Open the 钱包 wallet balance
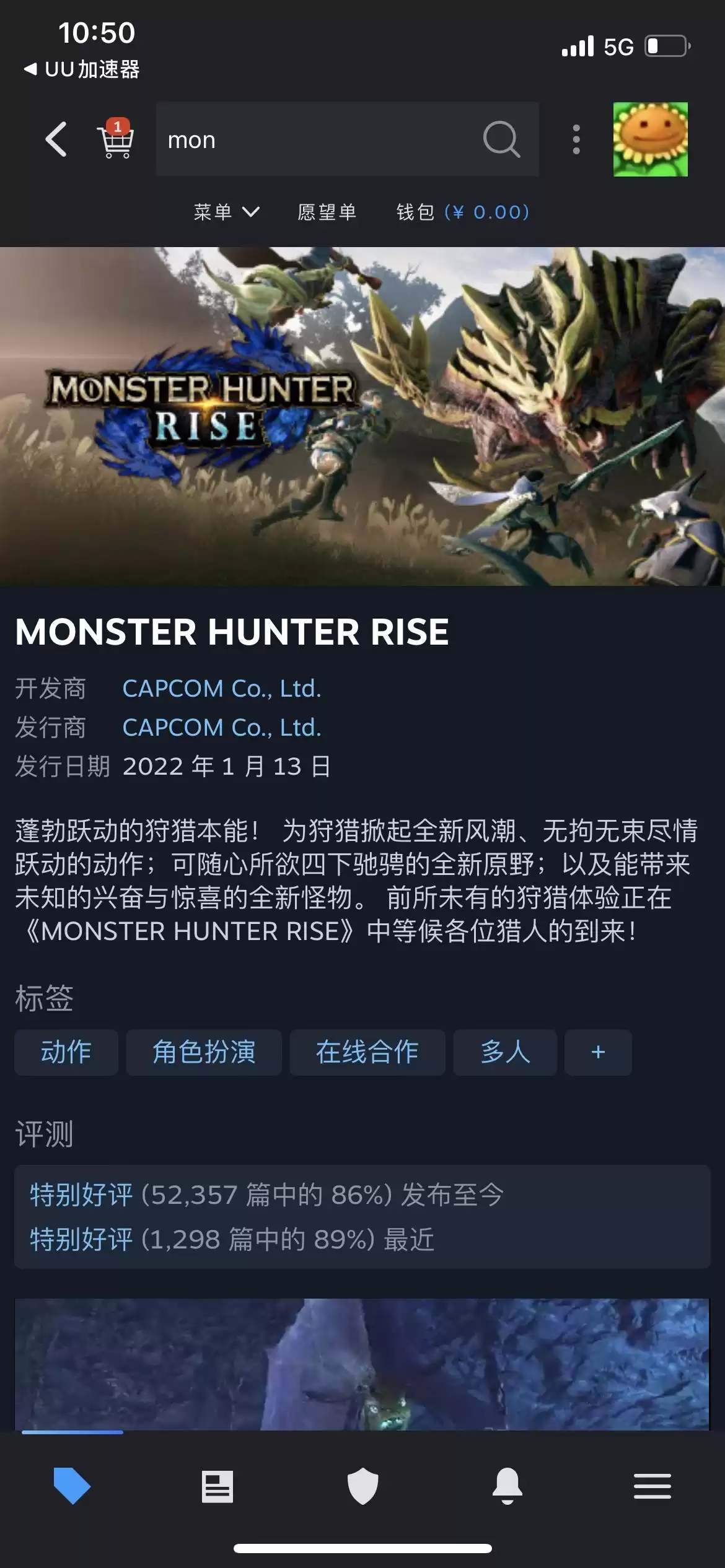The width and height of the screenshot is (725, 1568). pyautogui.click(x=463, y=212)
